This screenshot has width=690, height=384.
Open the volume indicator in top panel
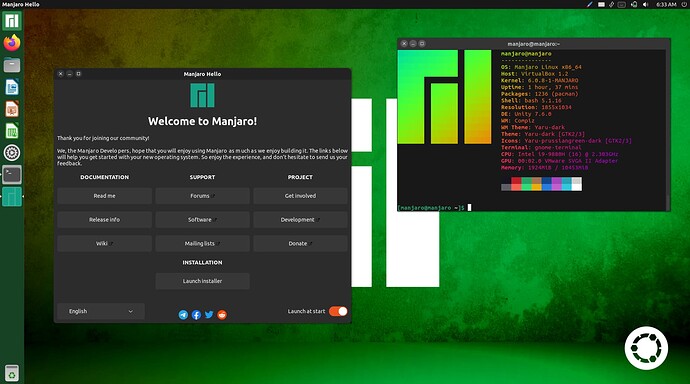pos(646,4)
